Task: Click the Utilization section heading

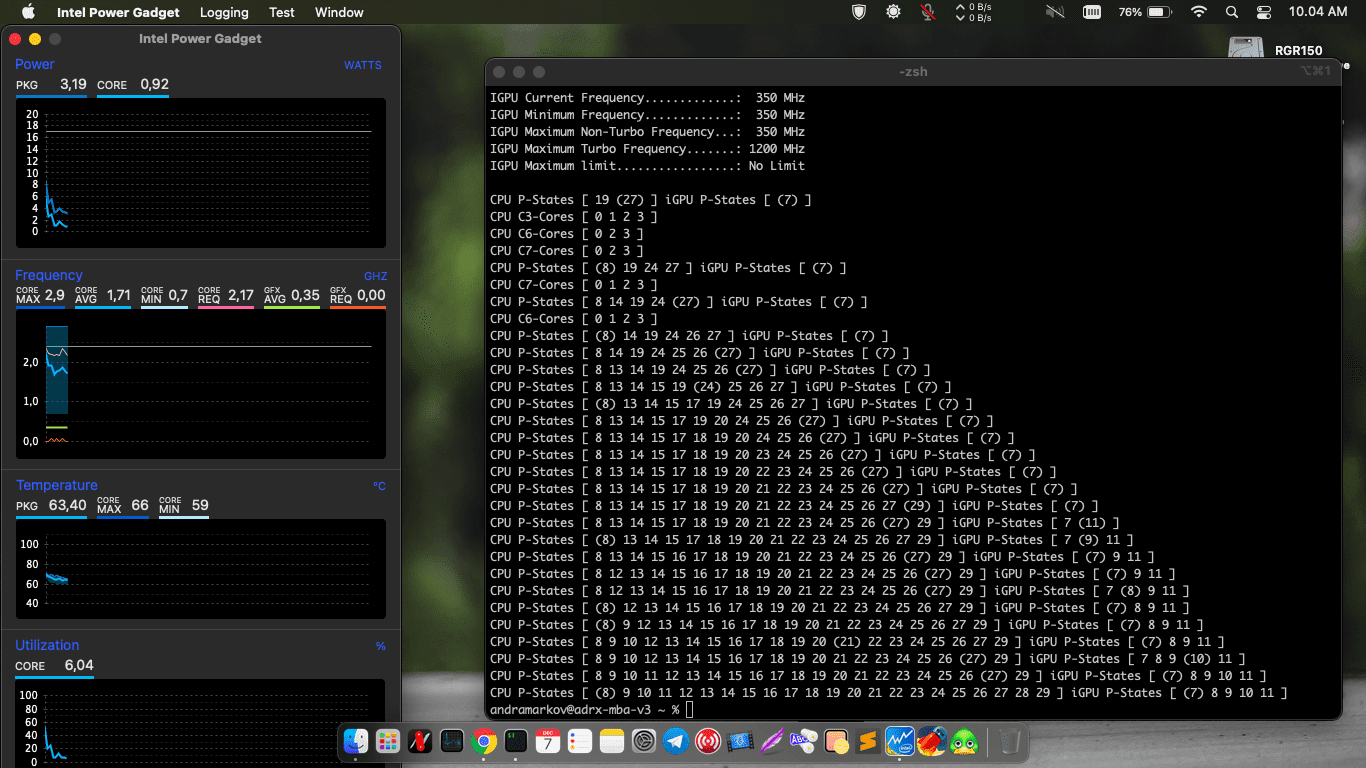Action: pyautogui.click(x=47, y=645)
